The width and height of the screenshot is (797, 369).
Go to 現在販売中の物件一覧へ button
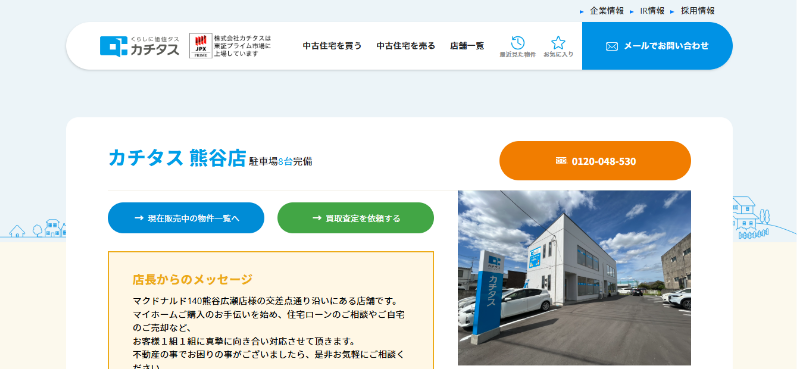click(186, 218)
